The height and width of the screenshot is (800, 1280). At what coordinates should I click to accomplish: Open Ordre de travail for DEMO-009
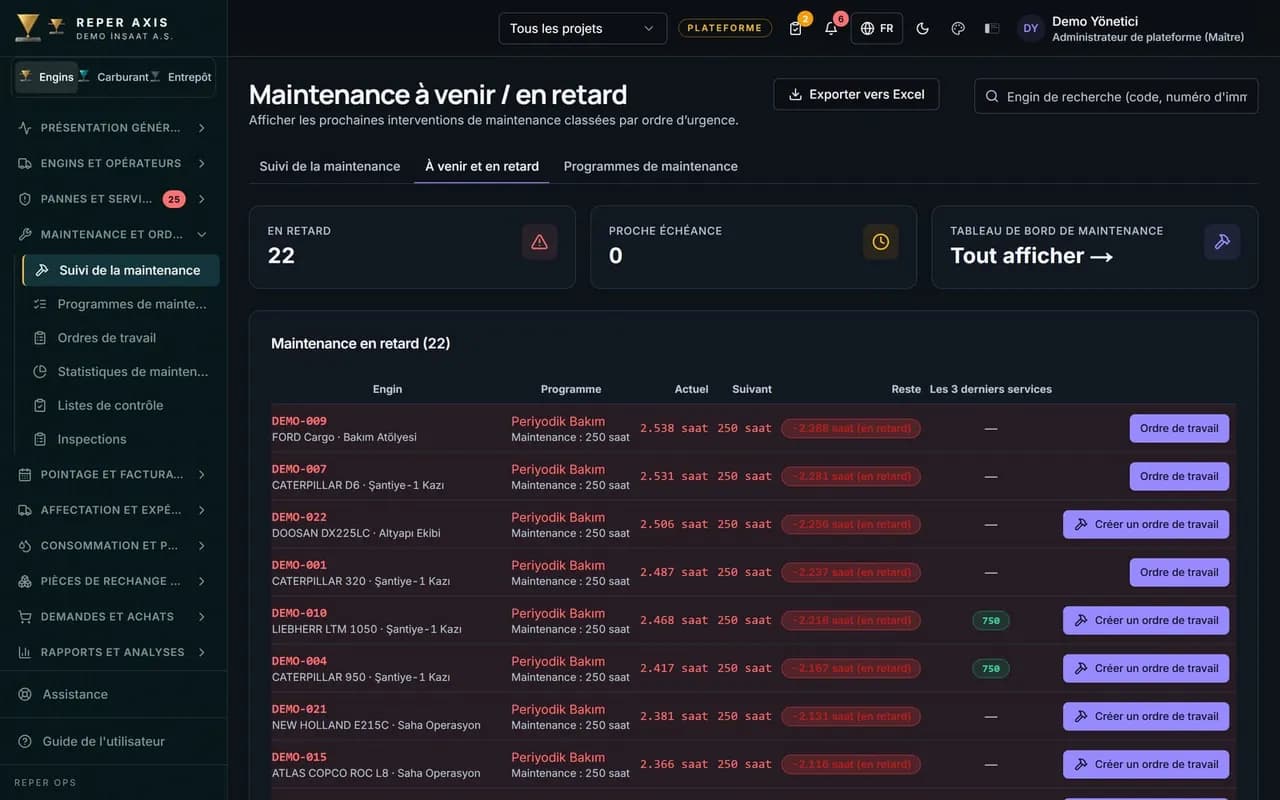click(x=1179, y=428)
